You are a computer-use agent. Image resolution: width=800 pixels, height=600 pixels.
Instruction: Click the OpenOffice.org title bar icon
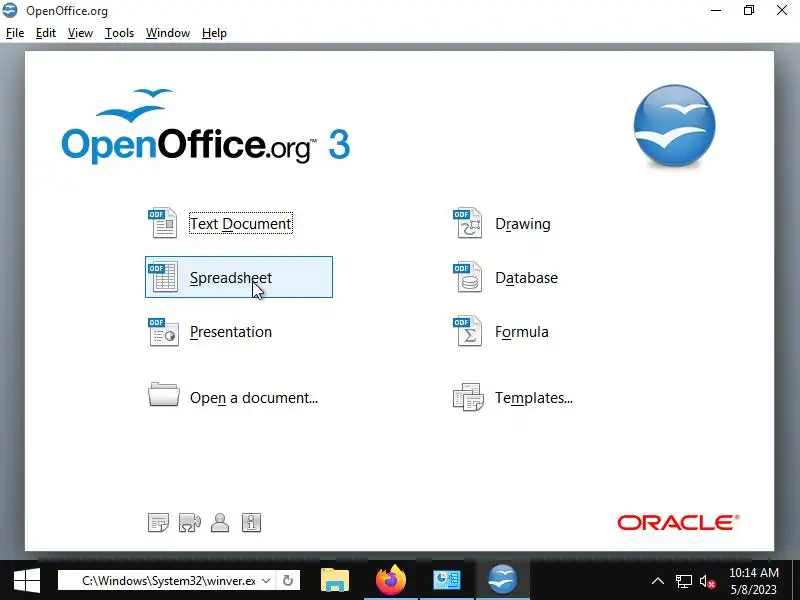pyautogui.click(x=10, y=10)
